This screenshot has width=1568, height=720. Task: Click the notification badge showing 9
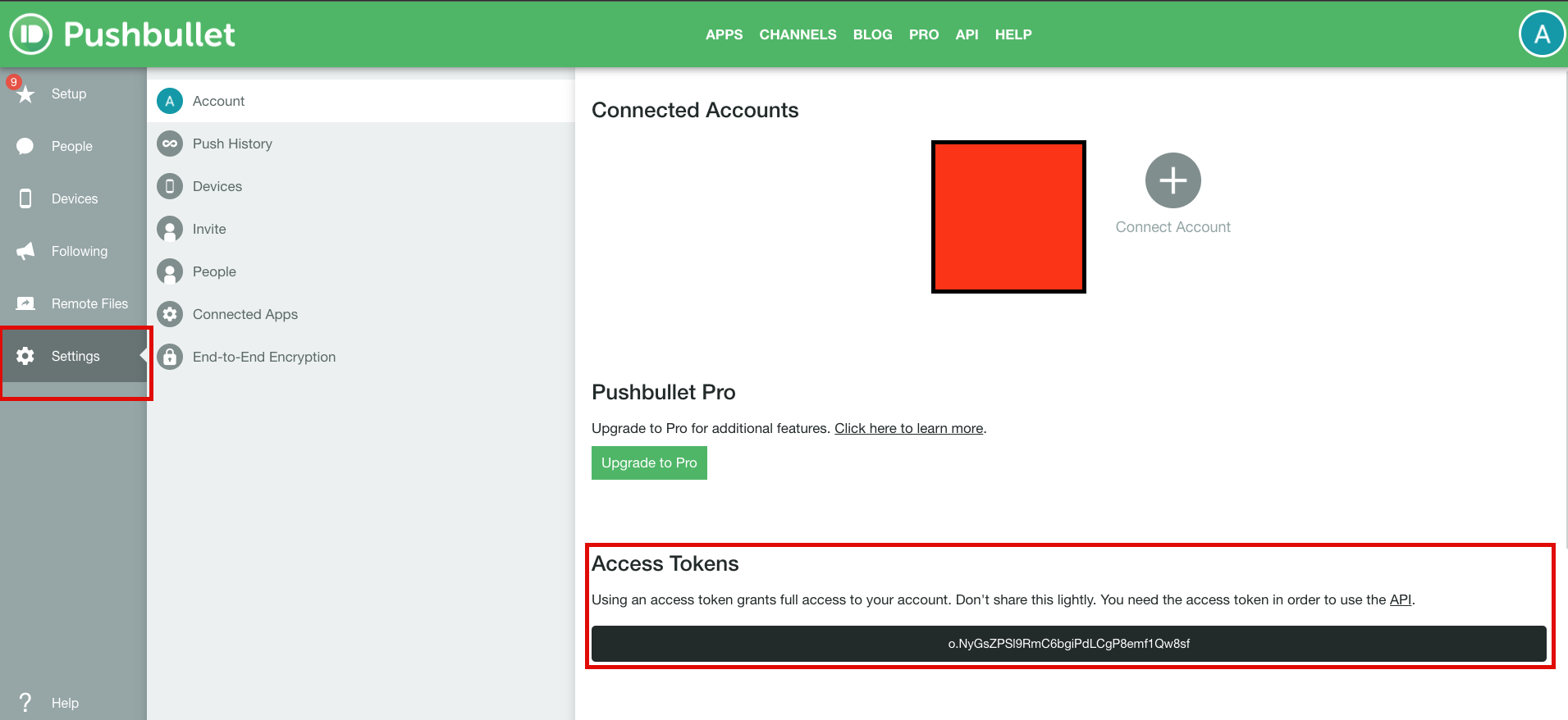coord(13,82)
